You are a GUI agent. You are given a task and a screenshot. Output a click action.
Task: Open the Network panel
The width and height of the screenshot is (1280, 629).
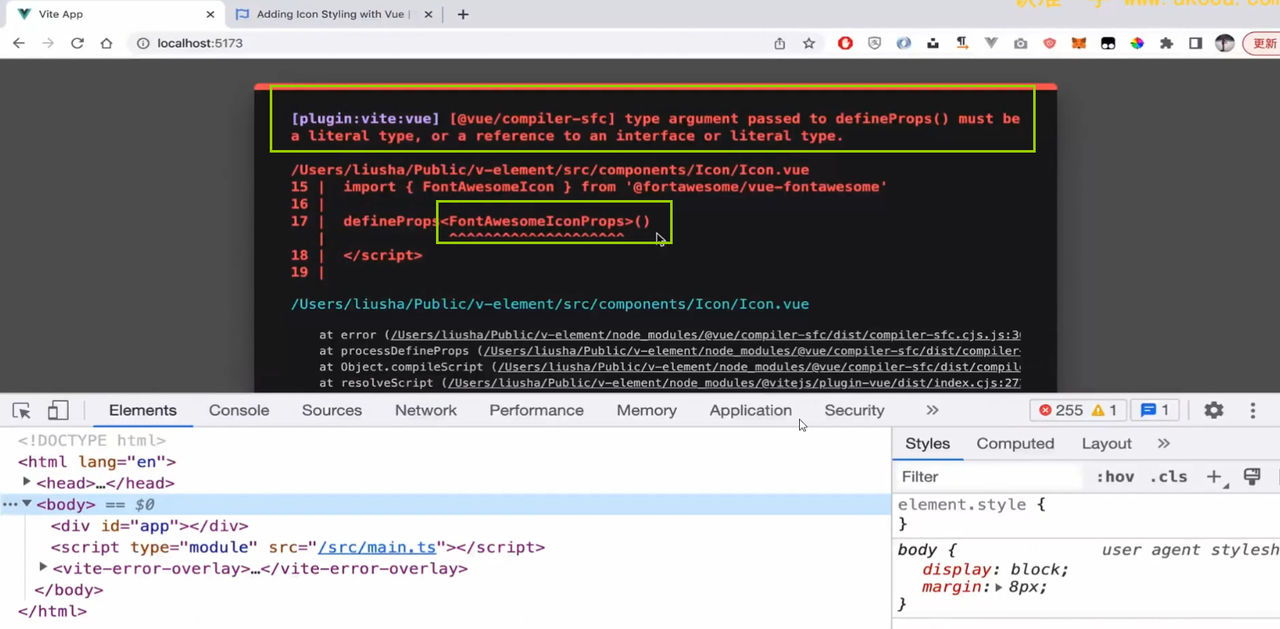pos(426,410)
